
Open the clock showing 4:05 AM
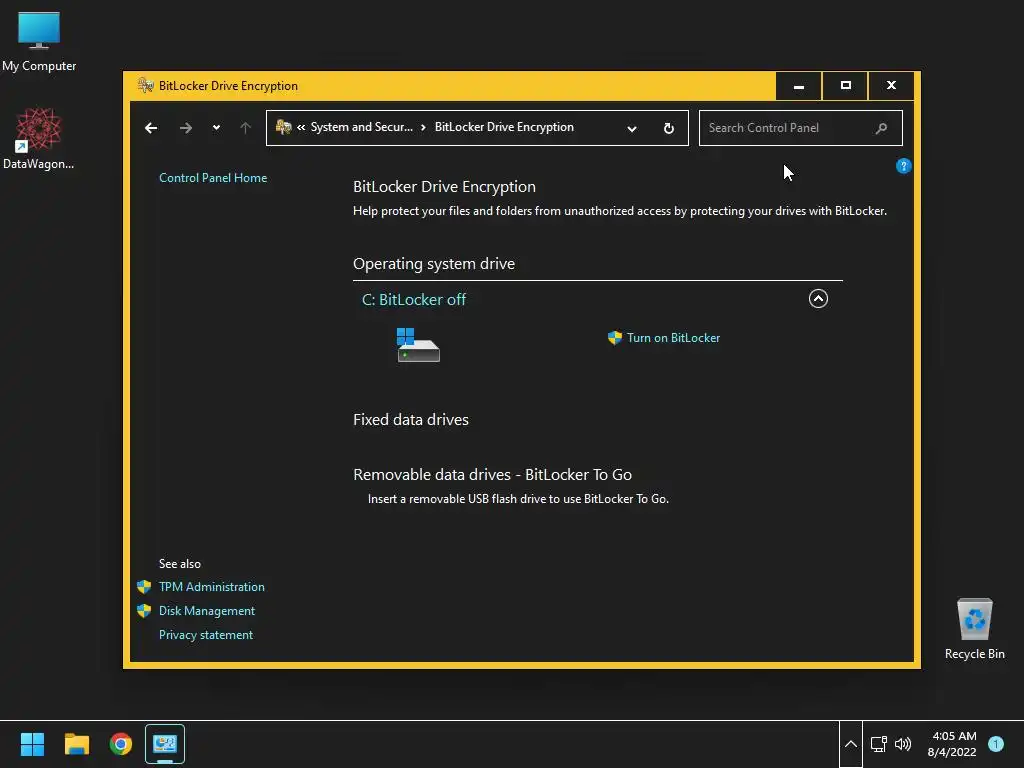tap(952, 744)
